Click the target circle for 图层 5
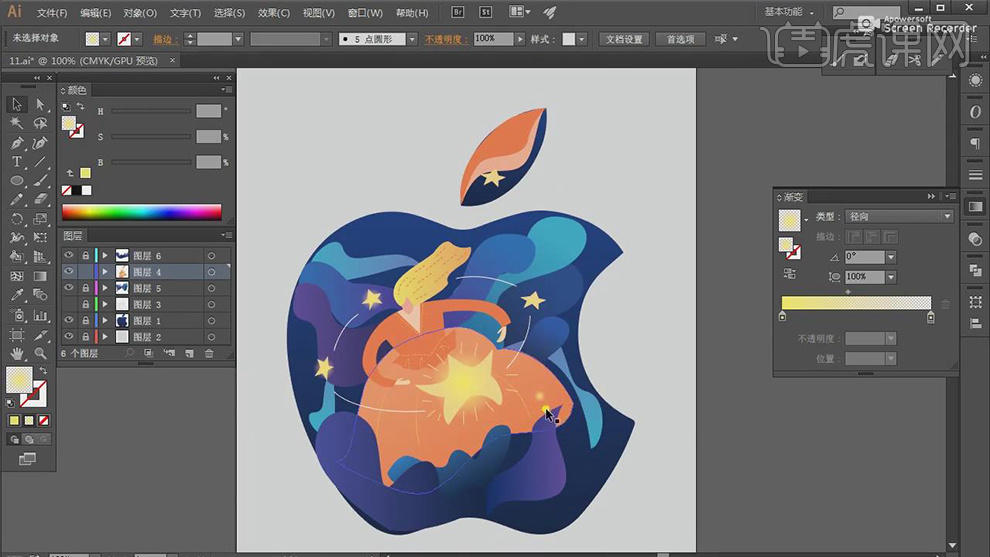 212,288
